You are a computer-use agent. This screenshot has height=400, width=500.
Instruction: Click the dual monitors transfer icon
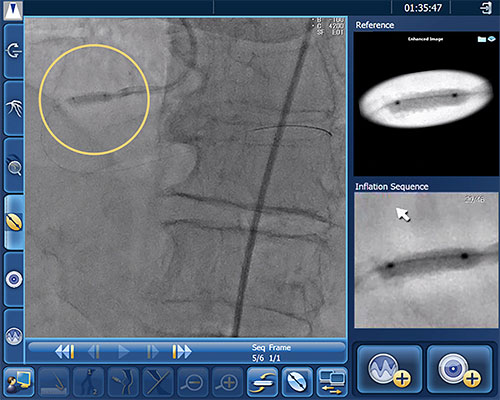point(332,381)
